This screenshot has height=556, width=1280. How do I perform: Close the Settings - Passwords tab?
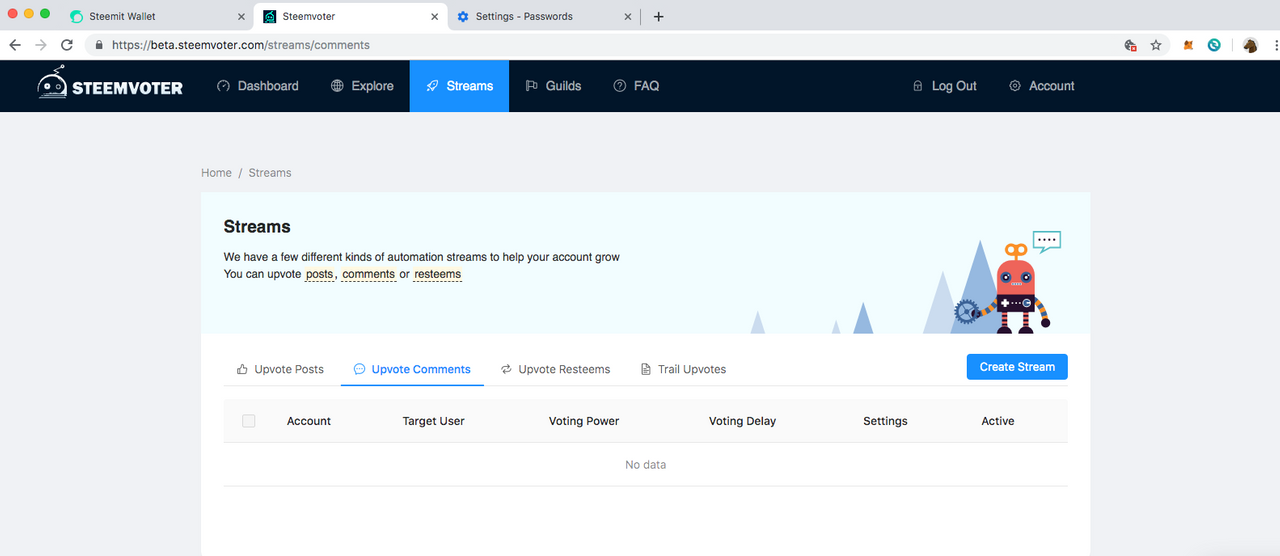[x=628, y=17]
